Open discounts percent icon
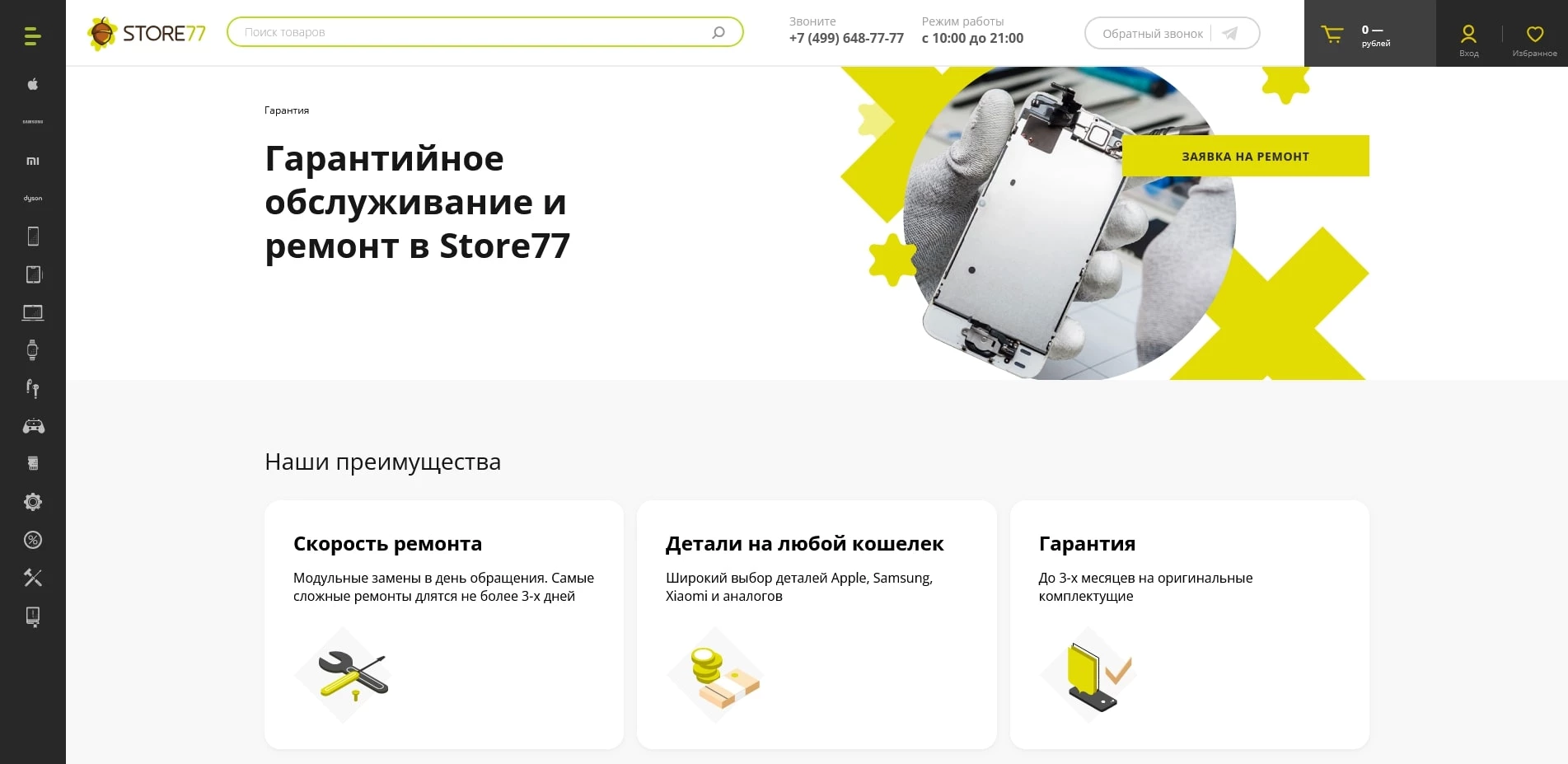 (33, 540)
